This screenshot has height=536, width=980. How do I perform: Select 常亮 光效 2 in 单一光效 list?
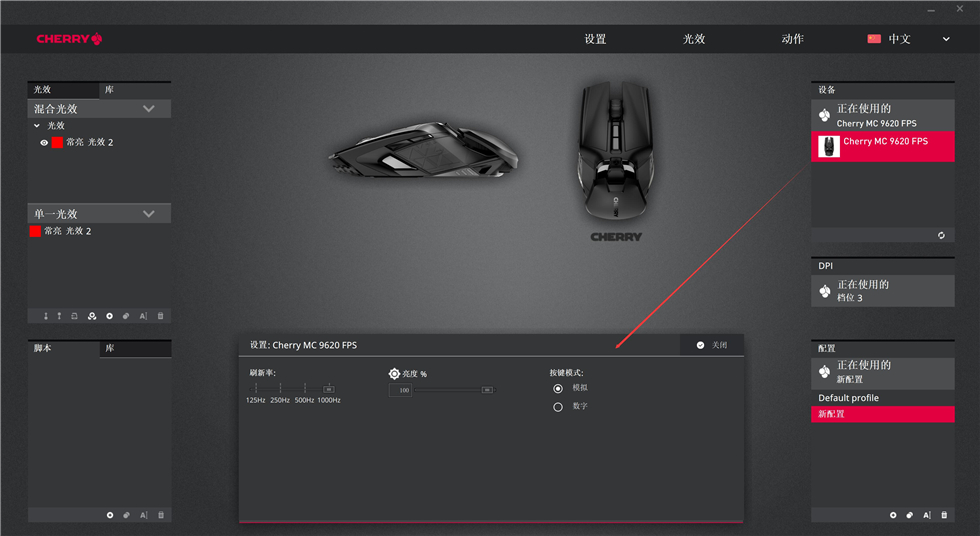point(99,231)
